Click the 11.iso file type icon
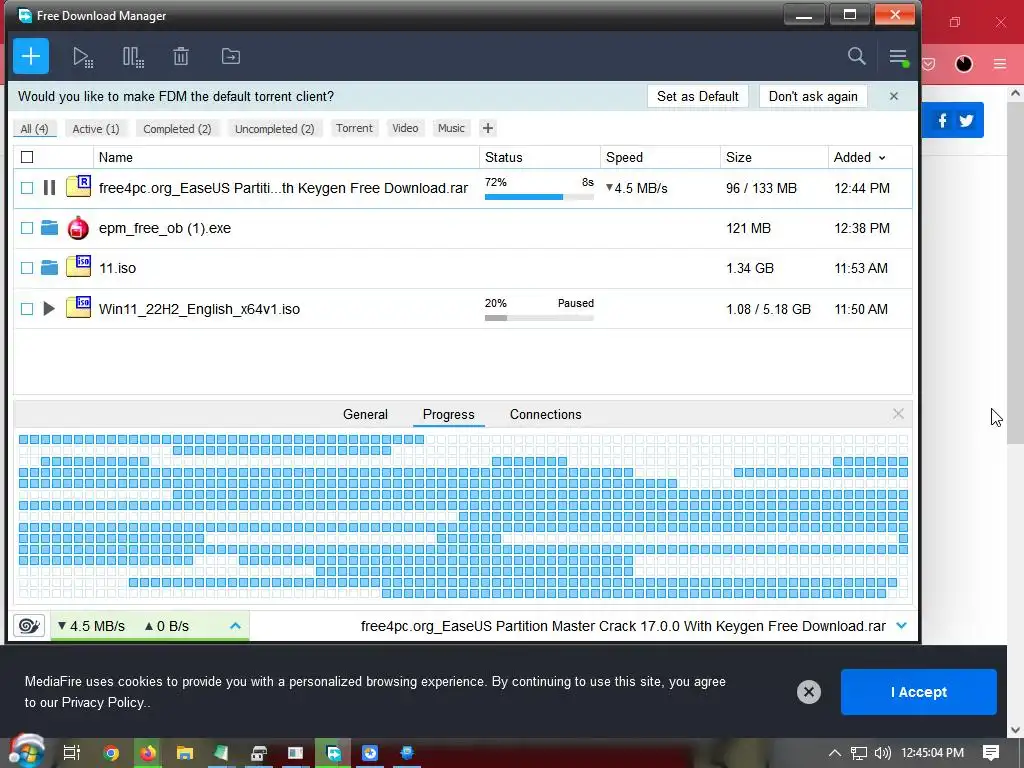Viewport: 1024px width, 768px height. (78, 266)
